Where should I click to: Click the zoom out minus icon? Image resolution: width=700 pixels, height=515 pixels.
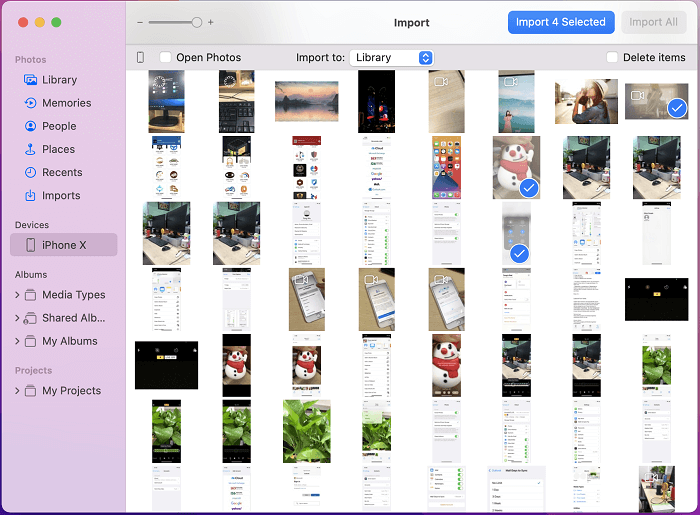[140, 22]
